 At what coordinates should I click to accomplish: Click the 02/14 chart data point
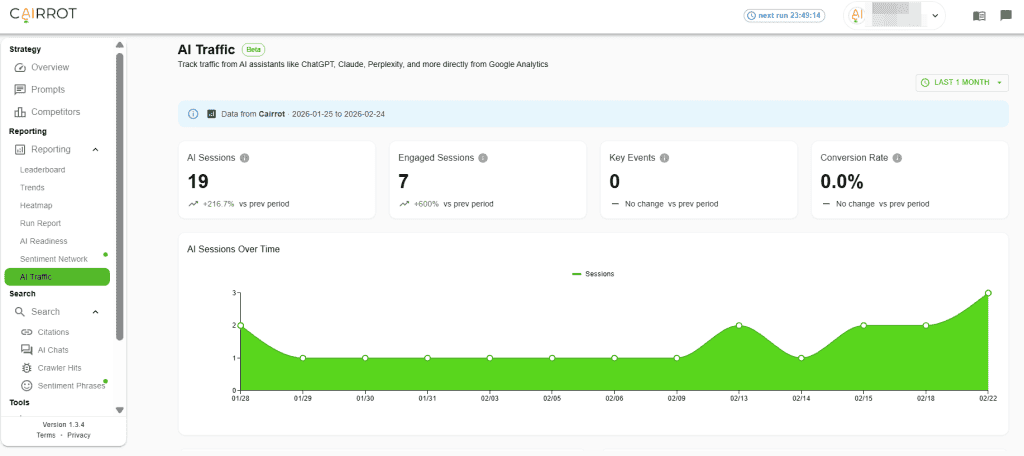[801, 358]
